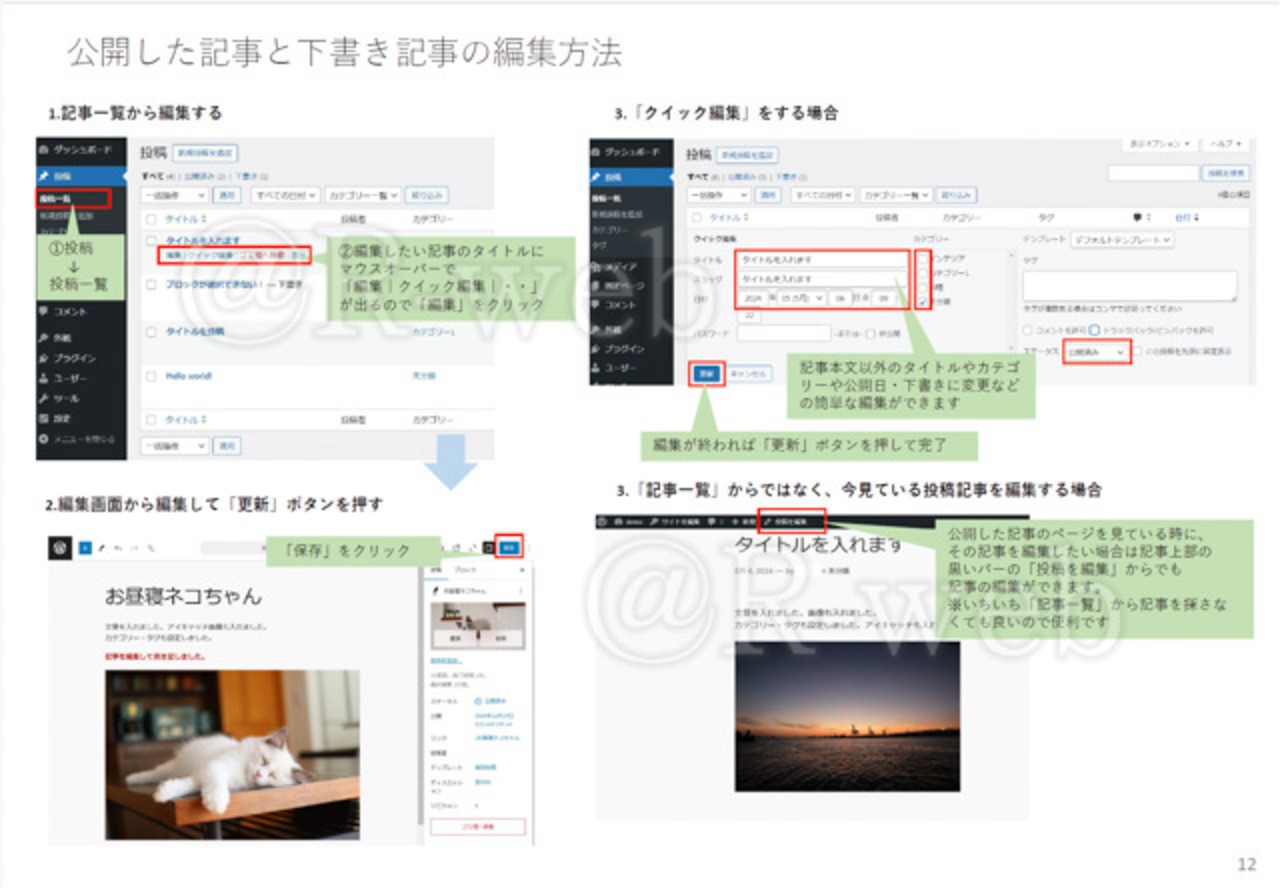Screen dimensions: 1280x888
Task: Tick select-all checkbox in post list header
Action: tap(151, 218)
